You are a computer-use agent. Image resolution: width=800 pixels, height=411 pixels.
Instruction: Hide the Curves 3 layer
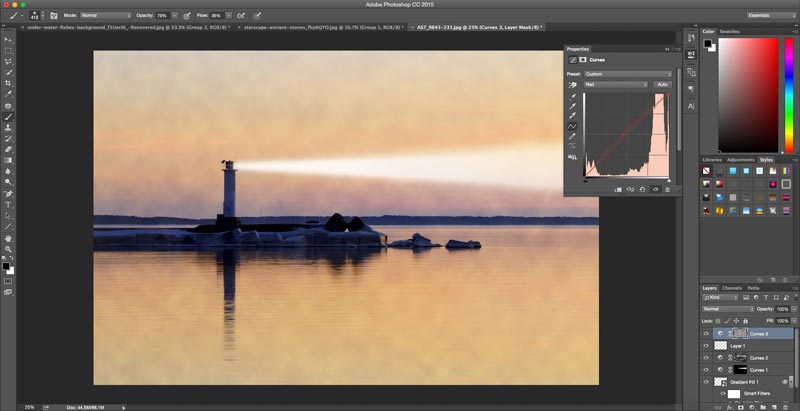point(706,333)
